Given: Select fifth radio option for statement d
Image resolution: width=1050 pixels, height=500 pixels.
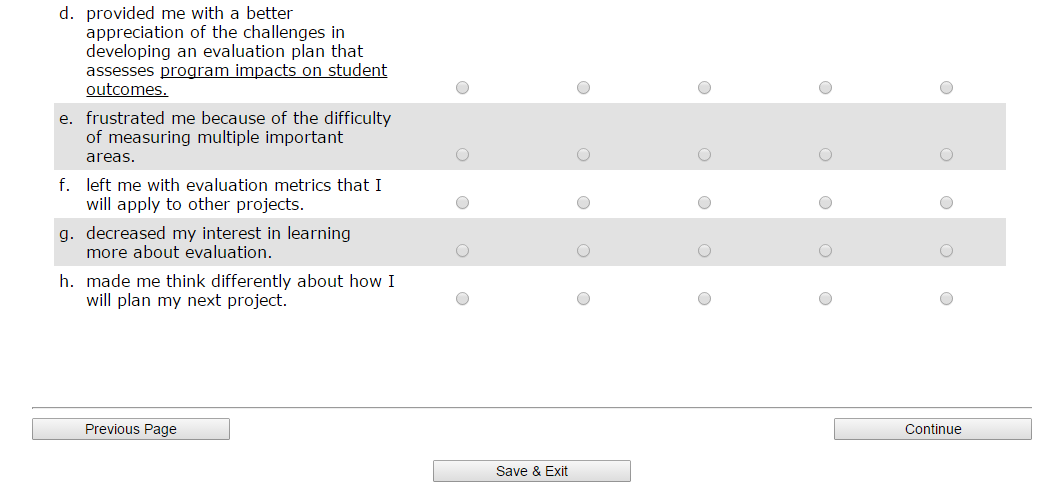Looking at the screenshot, I should [x=946, y=88].
